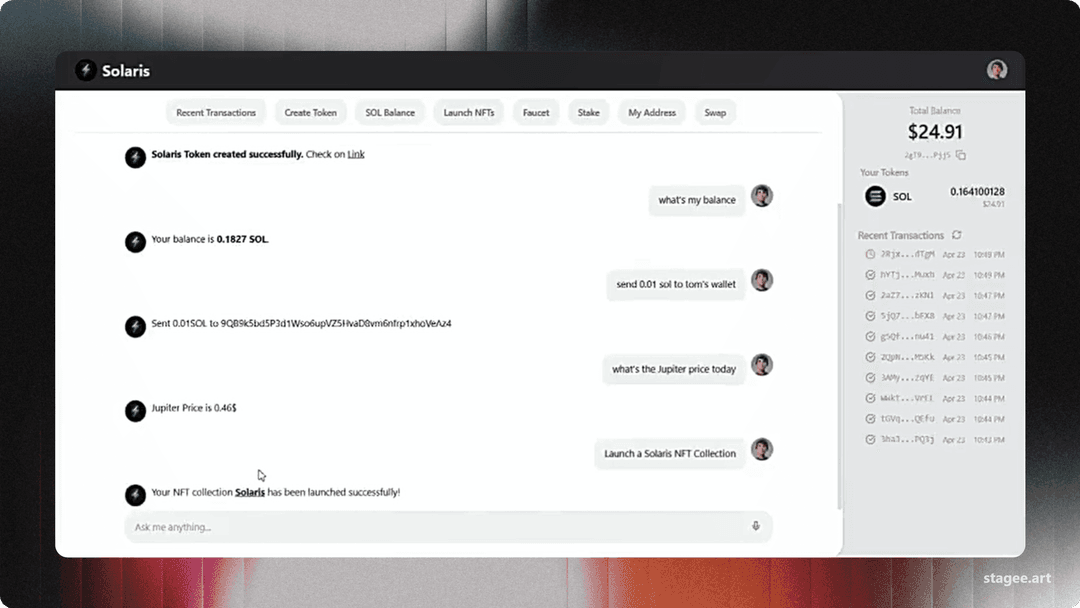Image resolution: width=1080 pixels, height=608 pixels.
Task: Click the chat vertical scrollbar
Action: (839, 350)
